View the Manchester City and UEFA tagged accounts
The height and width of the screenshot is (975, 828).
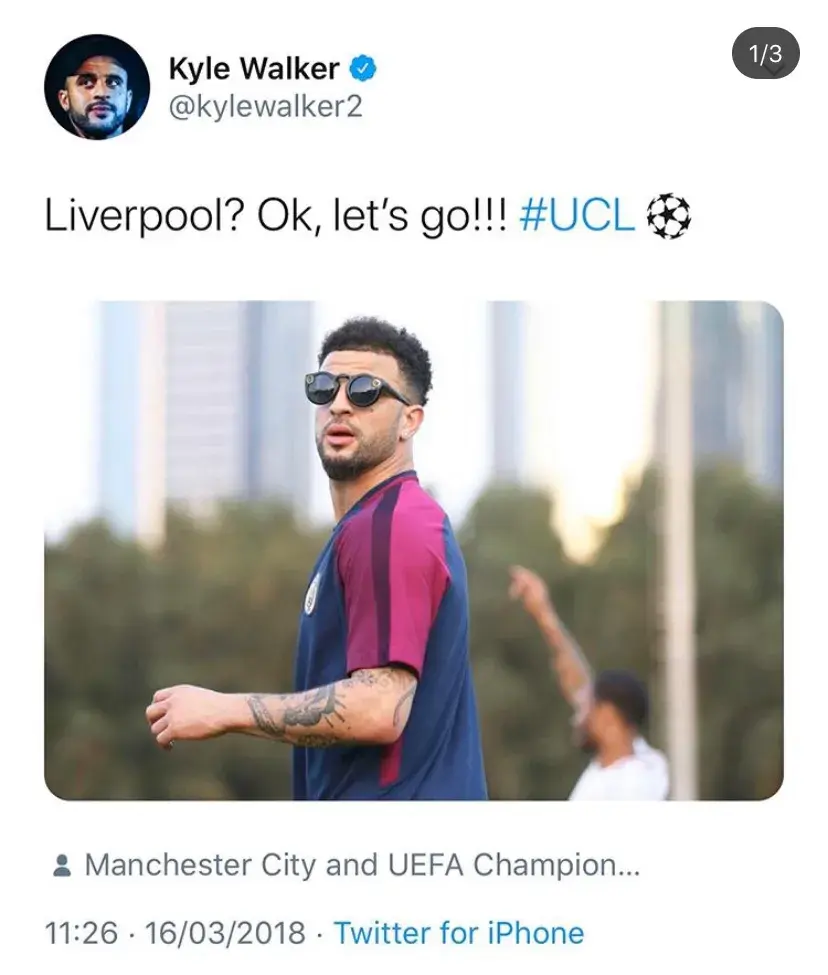coord(362,865)
